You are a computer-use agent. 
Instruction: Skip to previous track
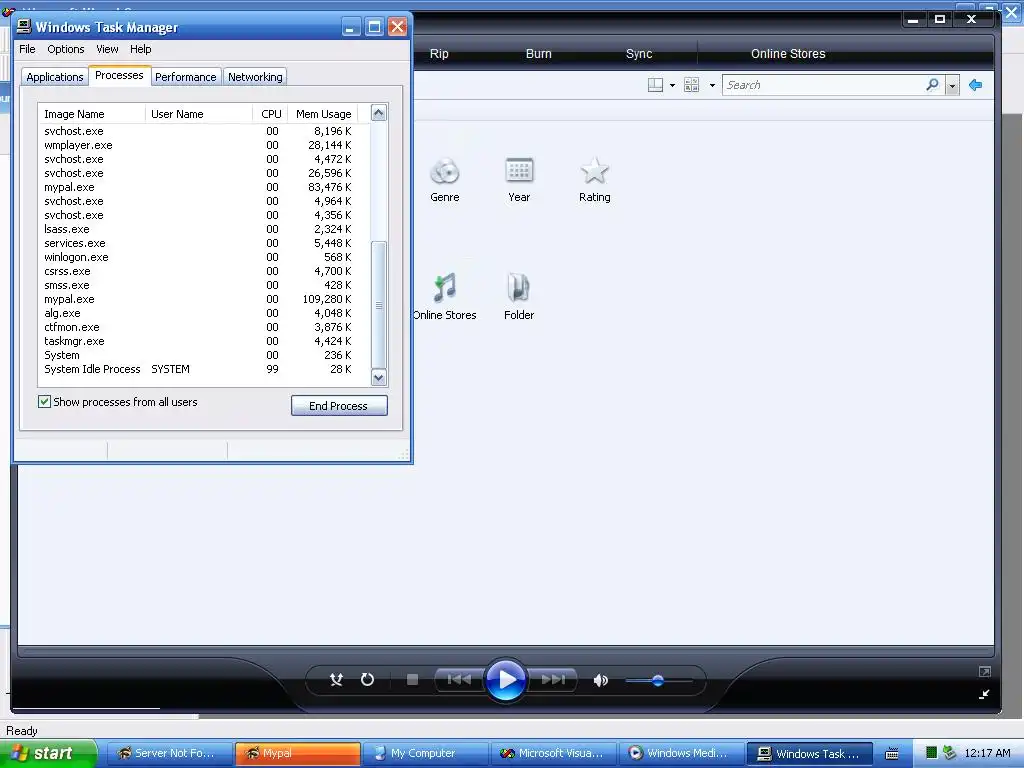(x=459, y=680)
